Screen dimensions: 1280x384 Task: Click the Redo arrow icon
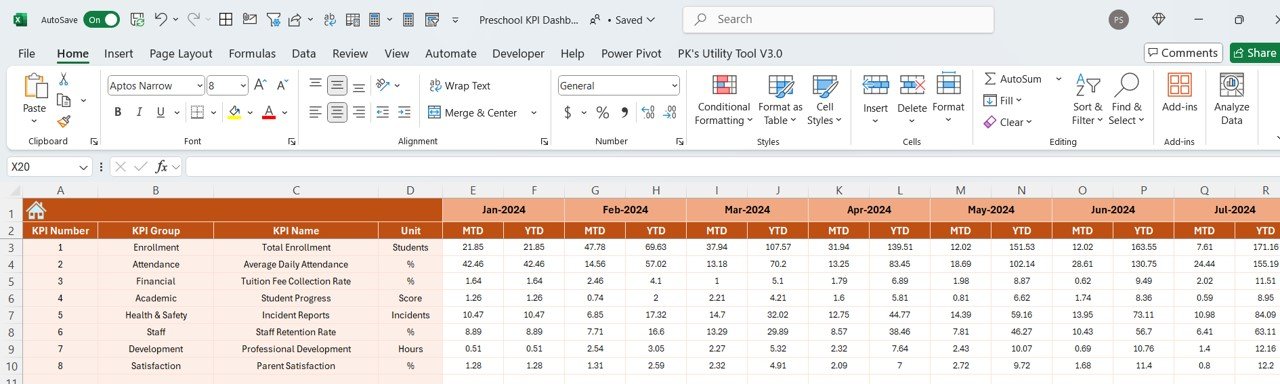click(194, 19)
